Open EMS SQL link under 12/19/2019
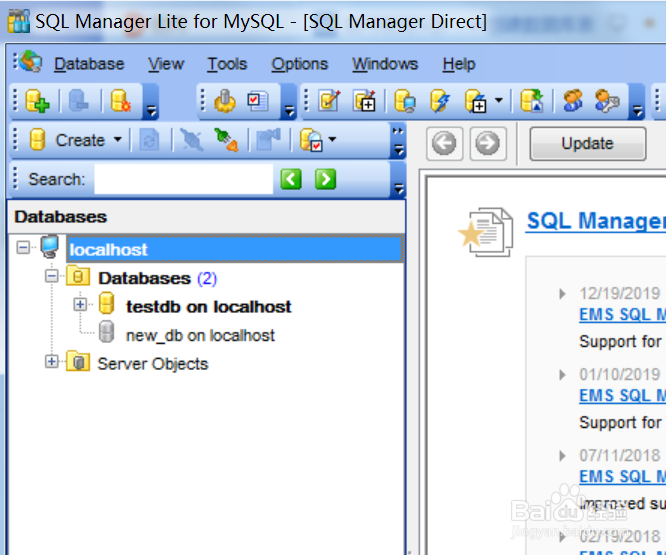Viewport: 666px width, 555px height. pos(622,314)
